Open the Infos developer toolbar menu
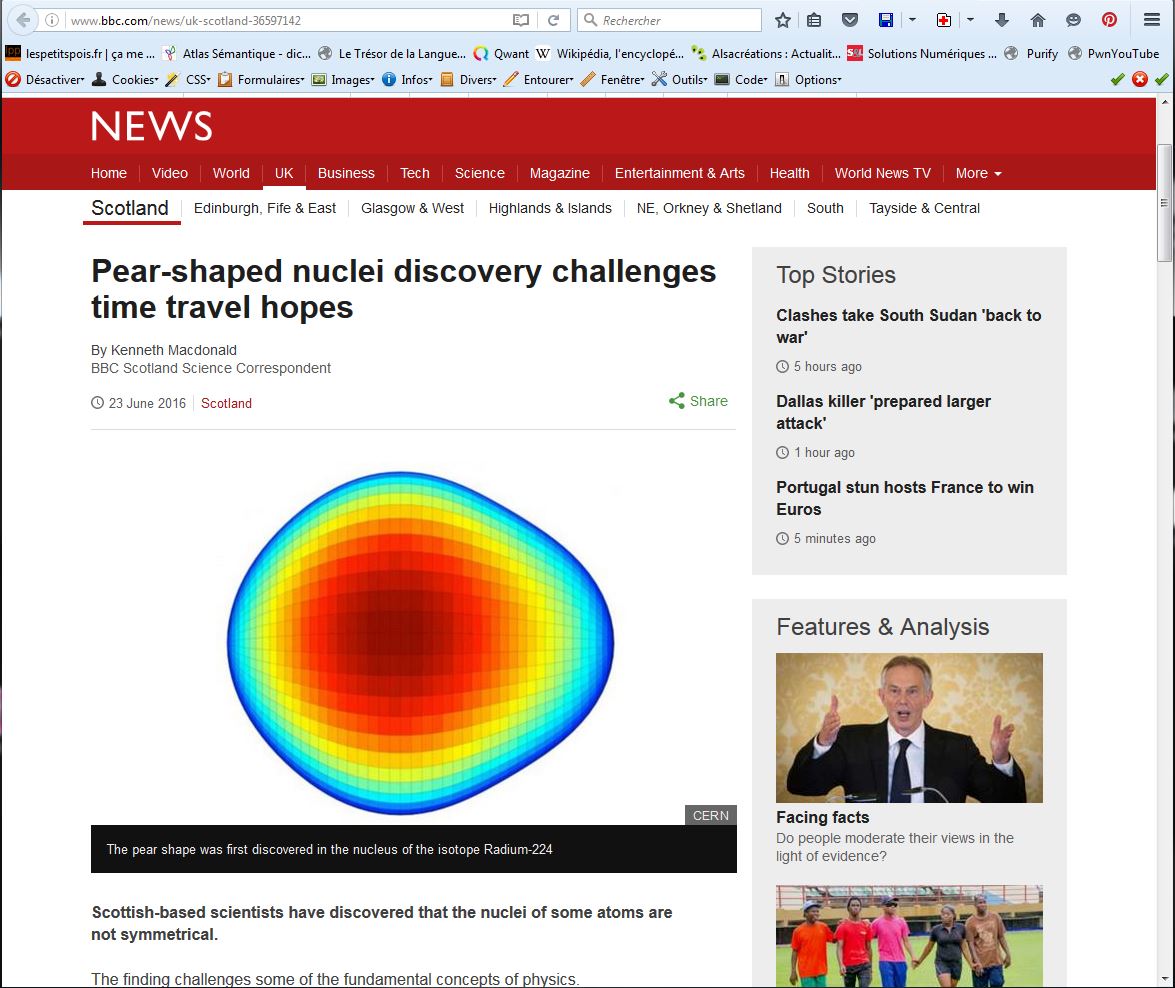1175x988 pixels. click(408, 79)
